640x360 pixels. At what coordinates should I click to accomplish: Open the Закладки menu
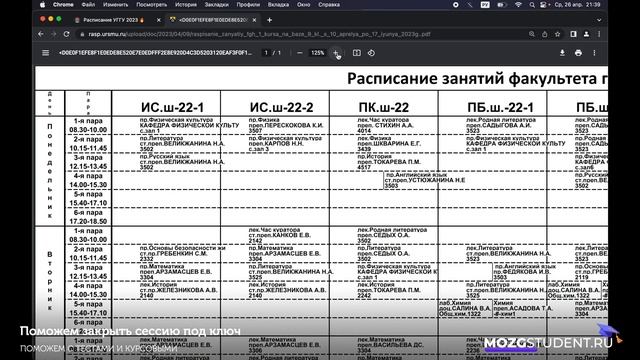(x=216, y=5)
